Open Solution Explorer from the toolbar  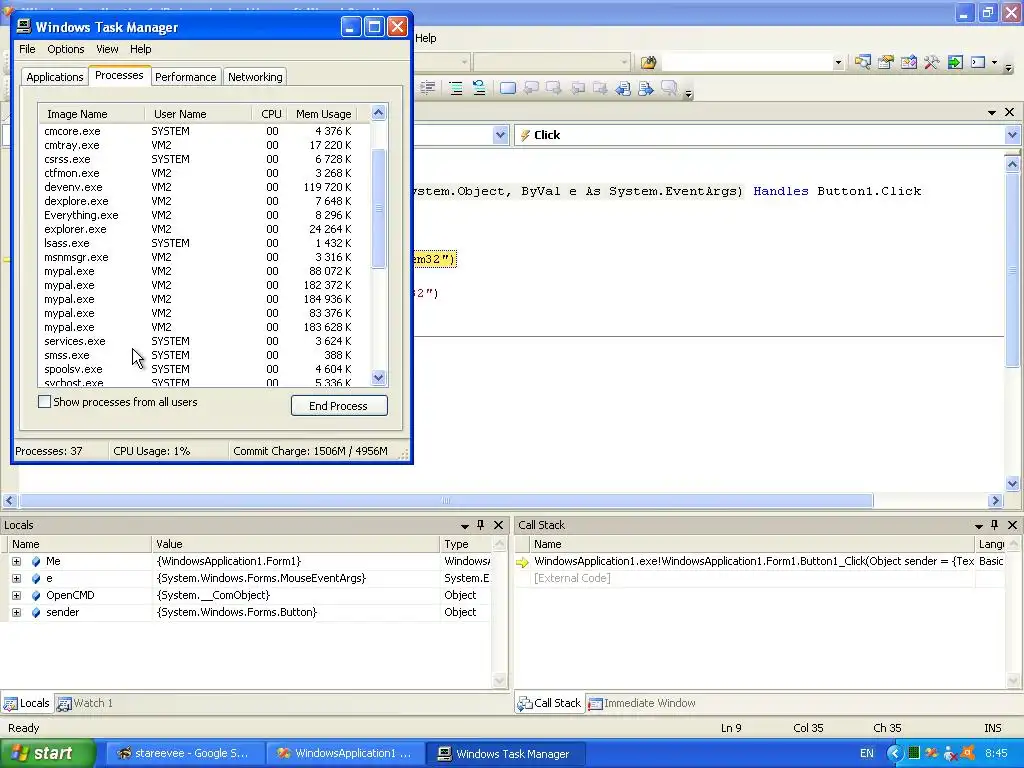(x=863, y=62)
